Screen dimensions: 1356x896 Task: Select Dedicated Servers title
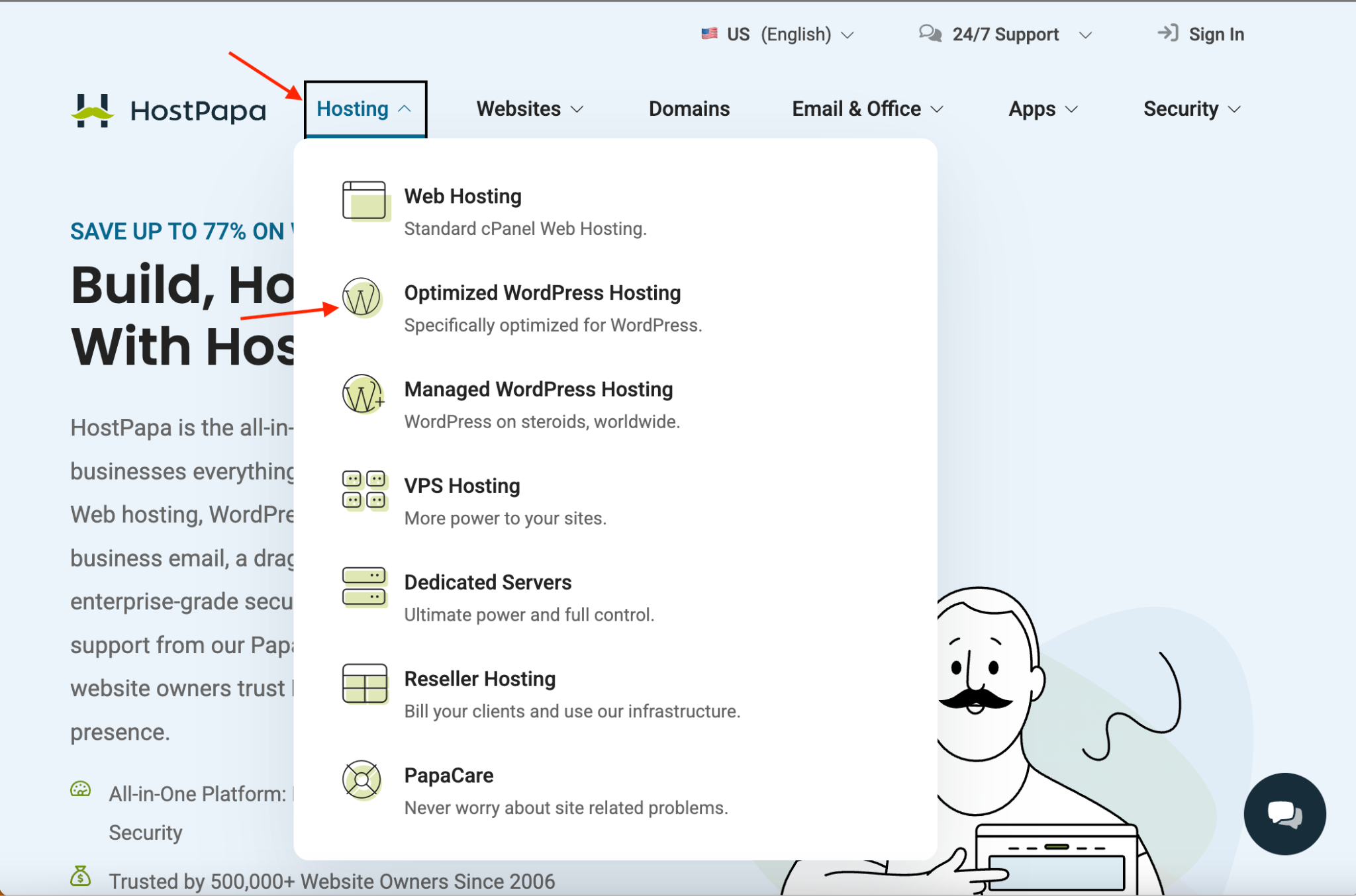click(488, 582)
